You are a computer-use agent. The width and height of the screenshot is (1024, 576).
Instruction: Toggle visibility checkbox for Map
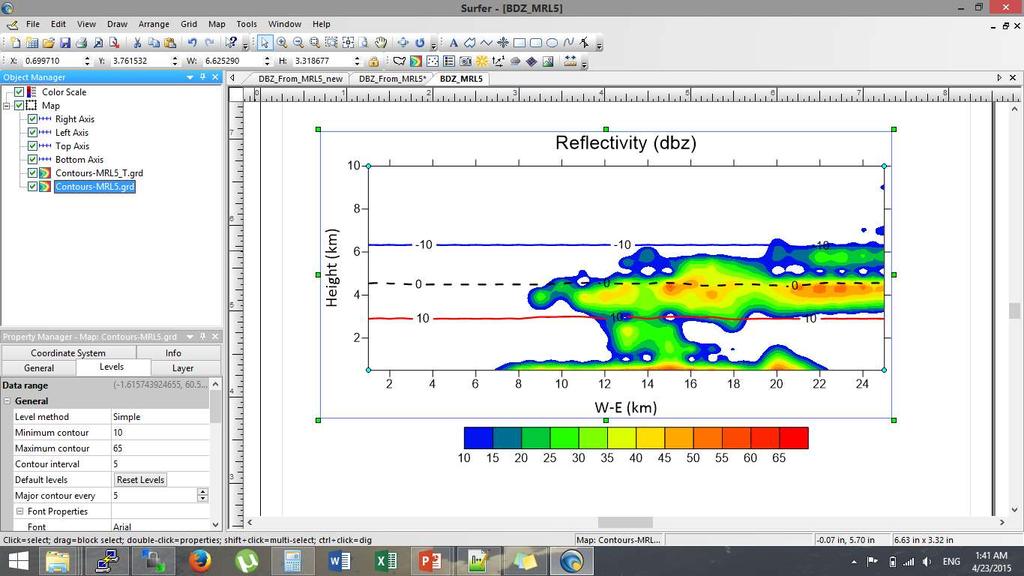[x=19, y=105]
